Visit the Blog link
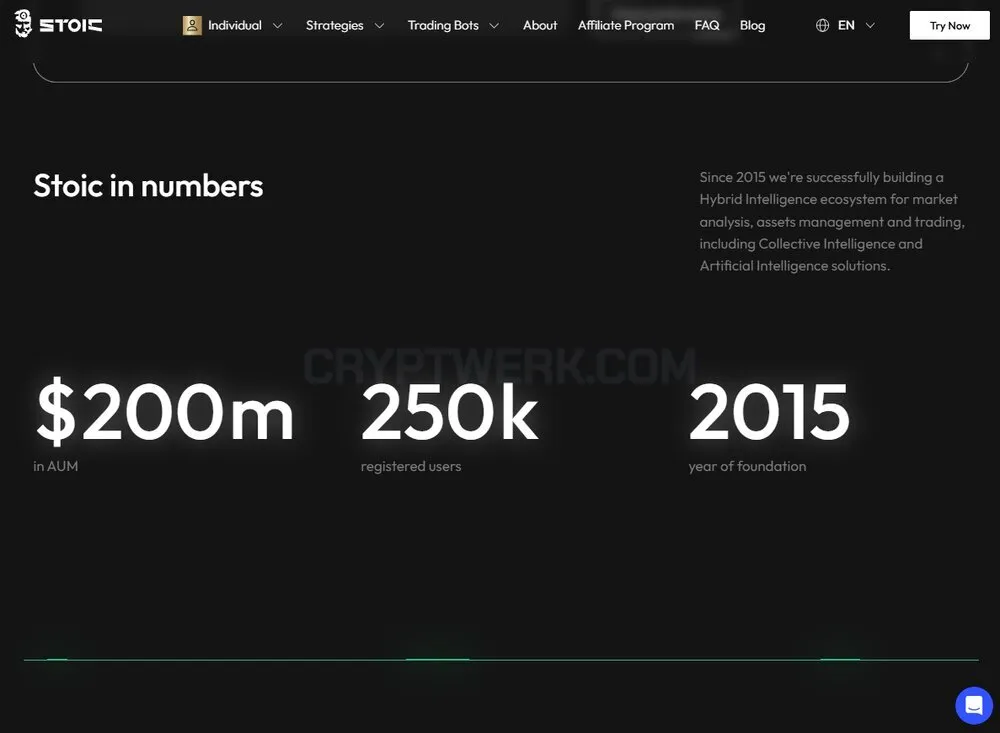This screenshot has width=1000, height=733. pyautogui.click(x=753, y=26)
